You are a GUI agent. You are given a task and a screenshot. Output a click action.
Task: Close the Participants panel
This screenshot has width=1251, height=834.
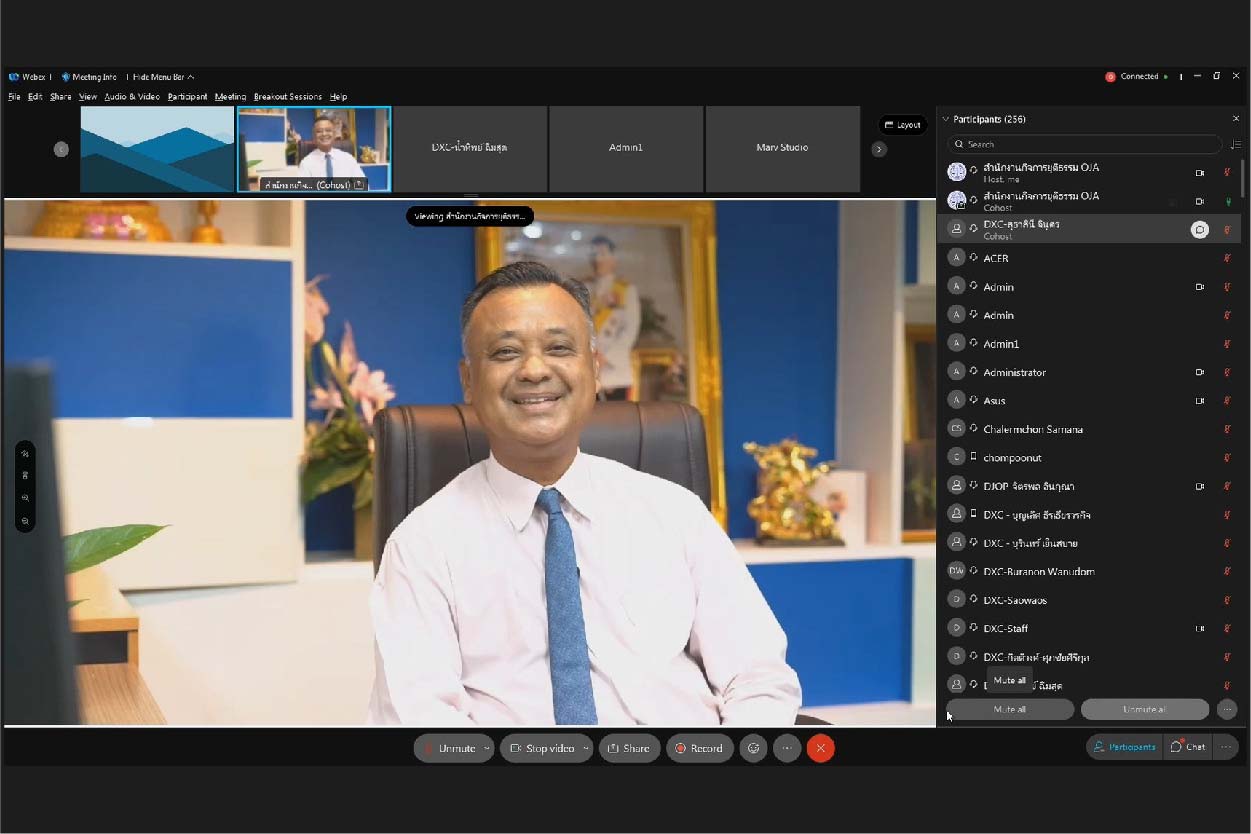pos(1235,119)
